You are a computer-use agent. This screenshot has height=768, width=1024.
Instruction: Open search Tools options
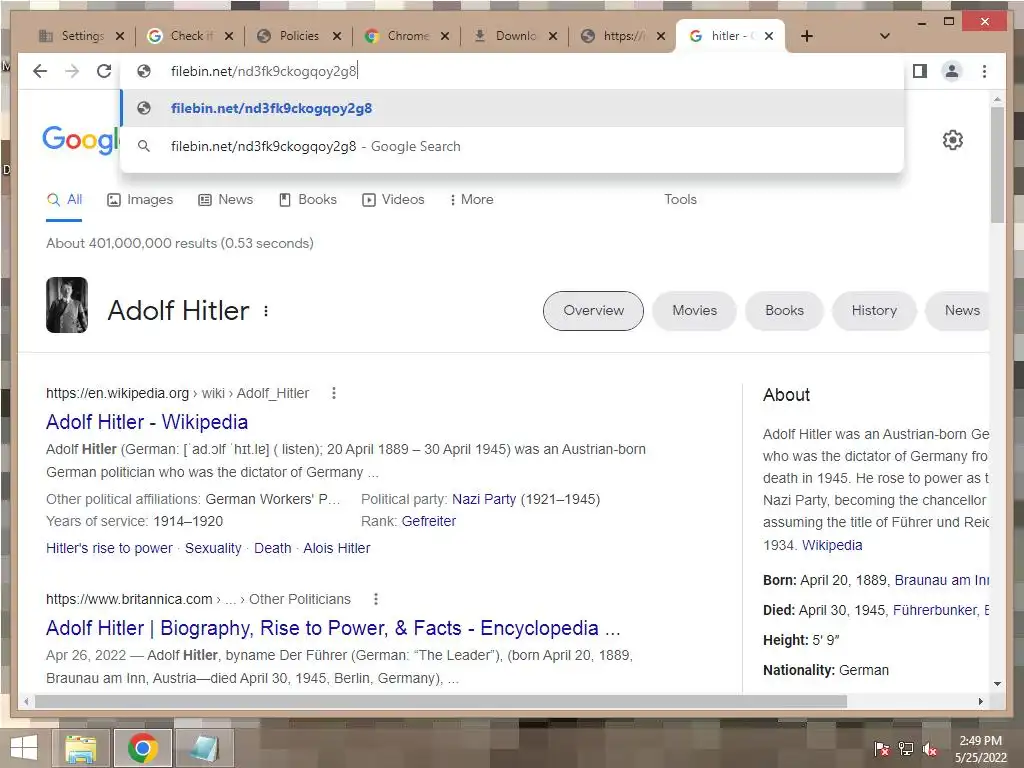click(680, 200)
